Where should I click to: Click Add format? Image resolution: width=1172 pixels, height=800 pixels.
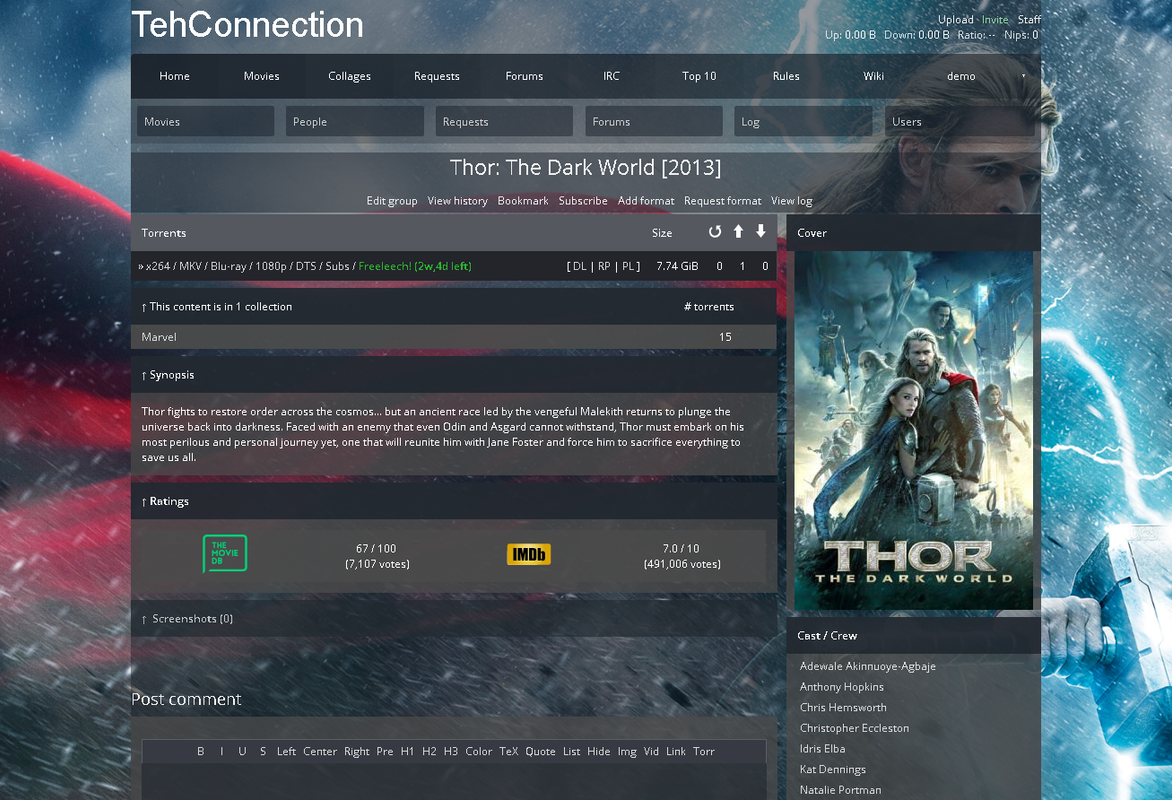[646, 200]
